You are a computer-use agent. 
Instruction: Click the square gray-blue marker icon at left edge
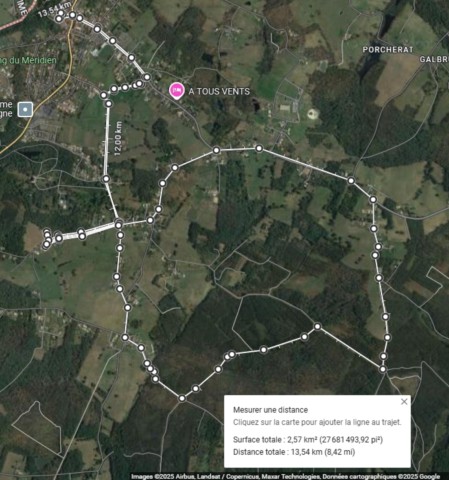pos(25,109)
